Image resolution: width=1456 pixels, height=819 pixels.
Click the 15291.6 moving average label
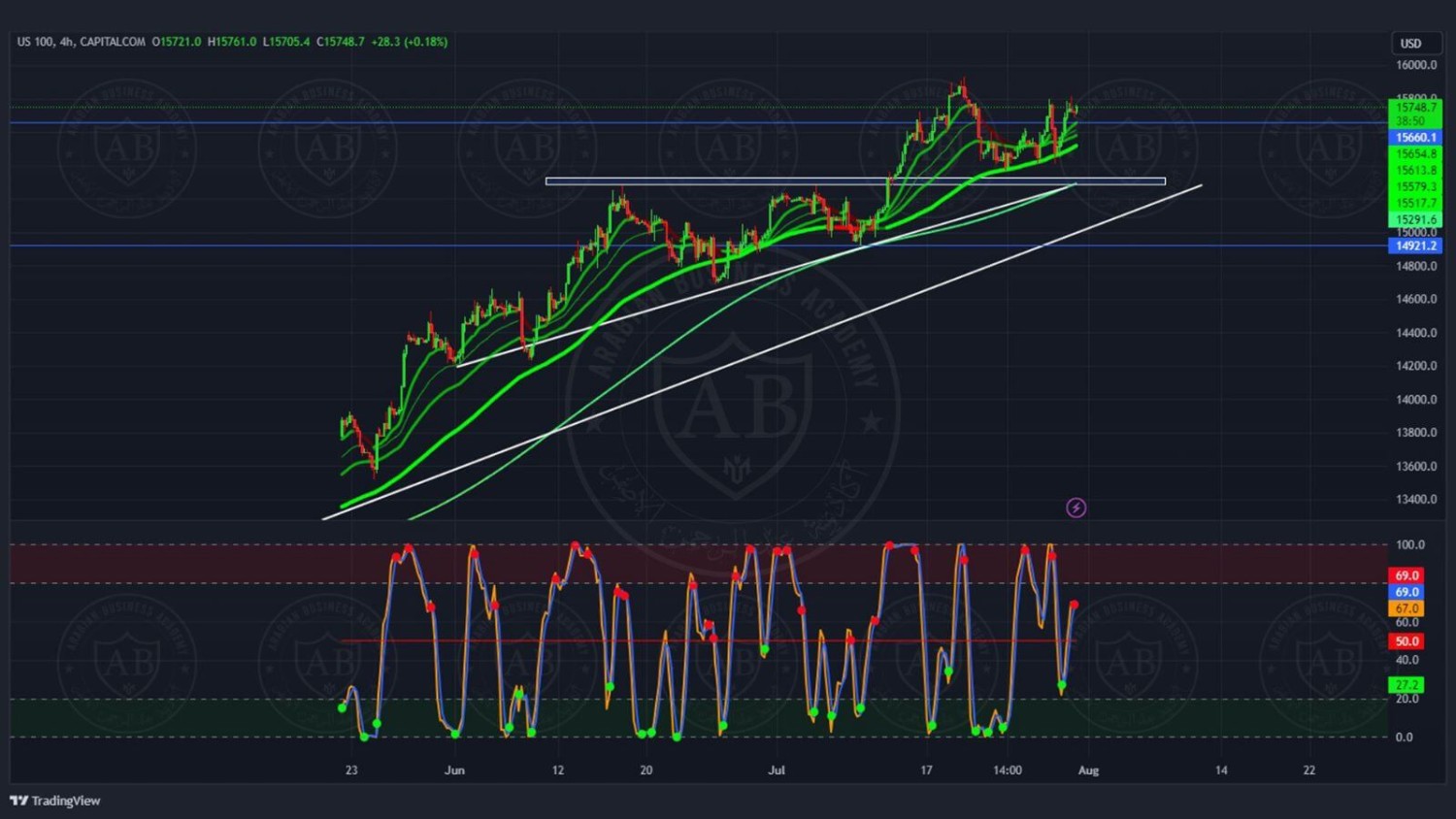[1415, 220]
